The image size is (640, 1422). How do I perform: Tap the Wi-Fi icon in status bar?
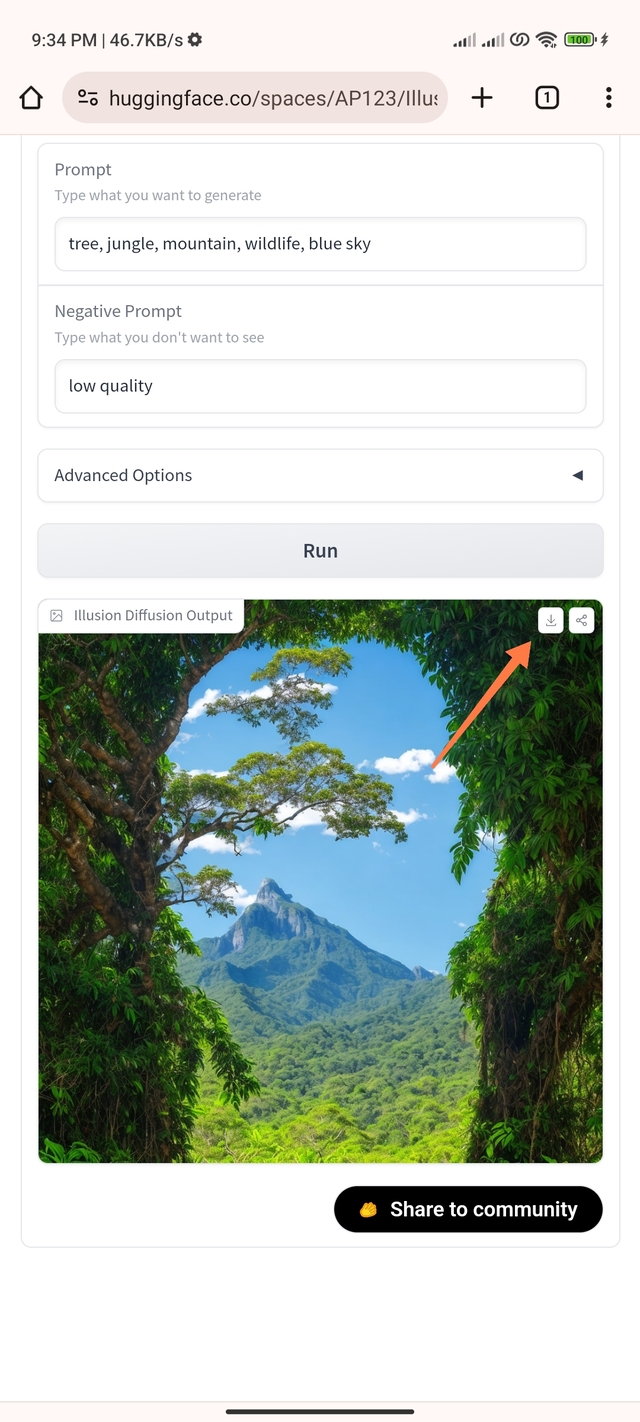(546, 40)
